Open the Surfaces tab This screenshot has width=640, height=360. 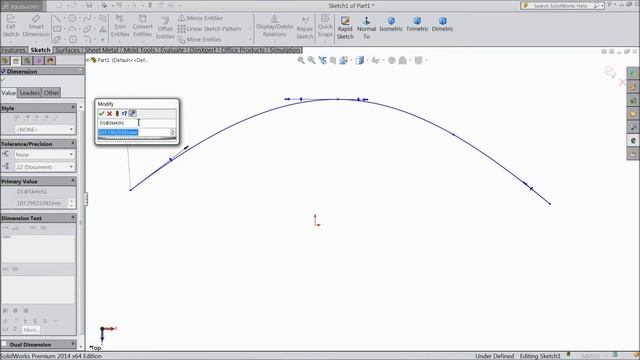pyautogui.click(x=67, y=50)
